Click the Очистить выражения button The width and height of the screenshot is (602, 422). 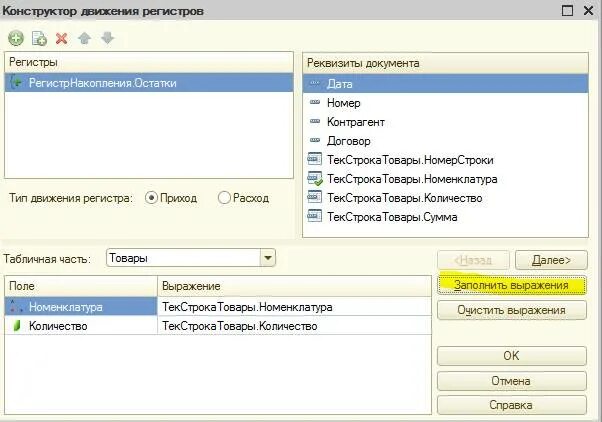(512, 310)
